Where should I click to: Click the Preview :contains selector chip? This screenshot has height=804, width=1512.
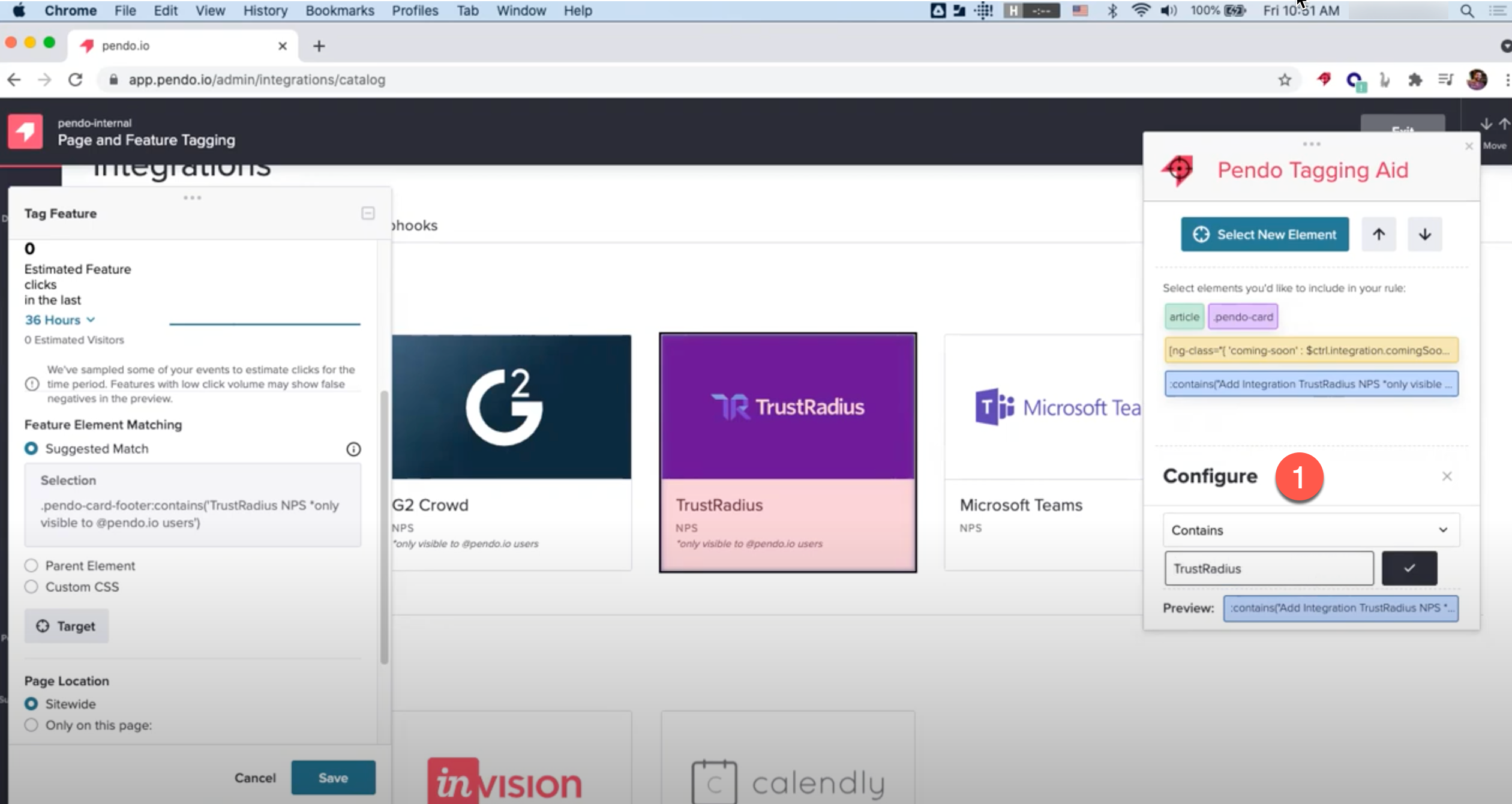[x=1341, y=608]
